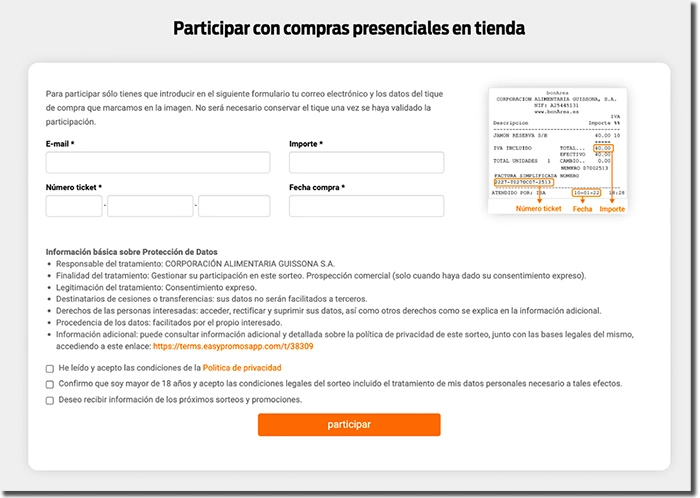
Task: Check the Política de privacidad acceptance box
Action: pyautogui.click(x=50, y=369)
